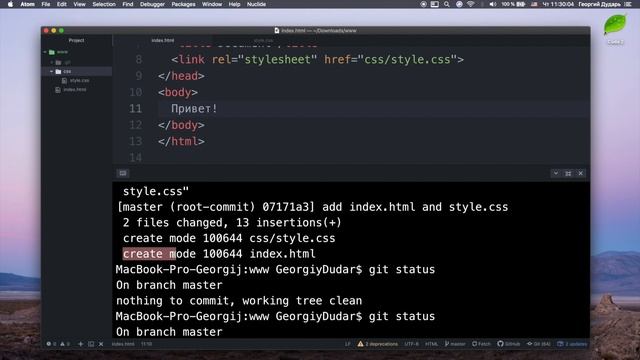Click the closing </html> tag
The image size is (640, 360).
[x=182, y=141]
